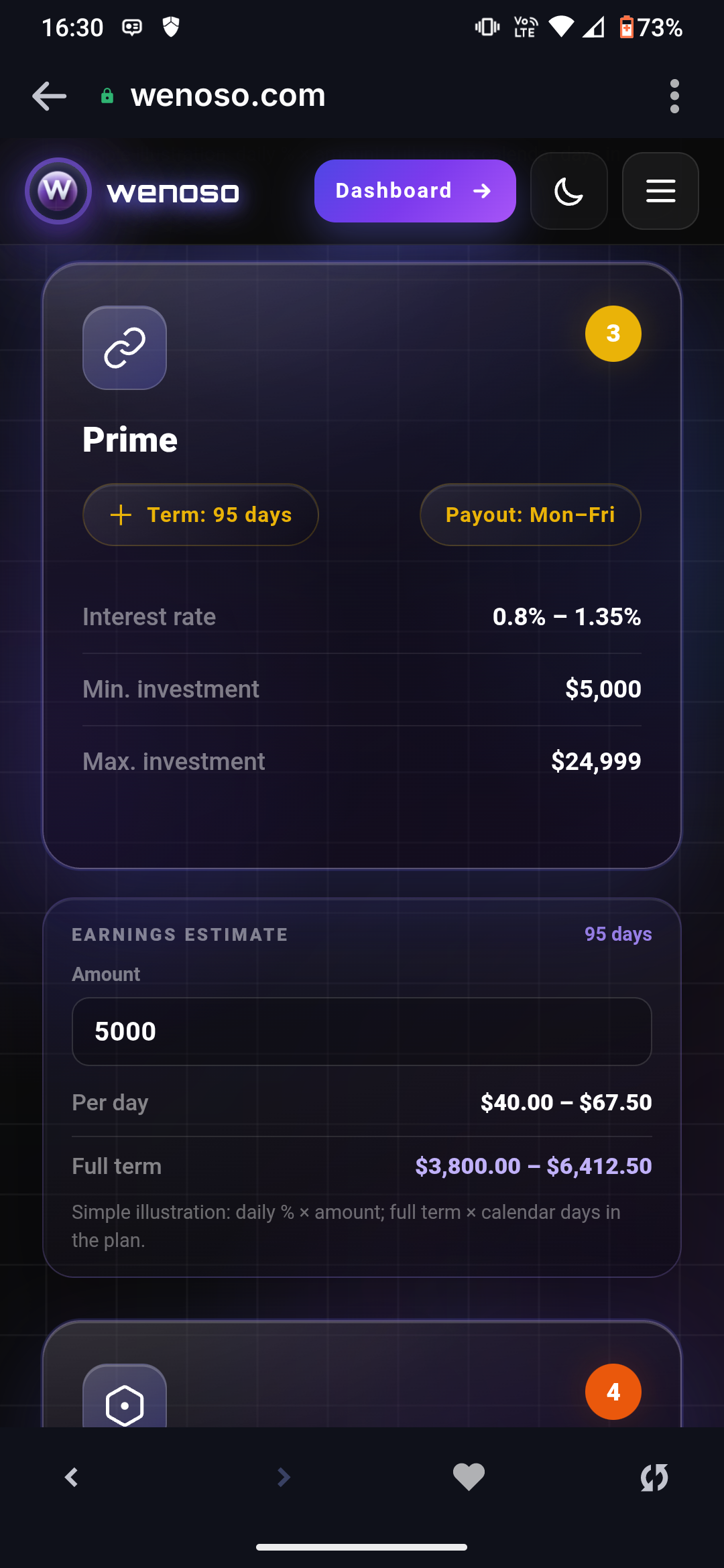The width and height of the screenshot is (724, 1568).
Task: Tap the orange number 4 badge
Action: (x=613, y=1392)
